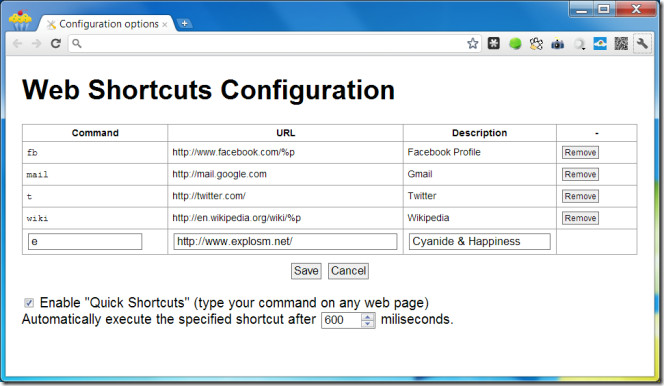Remove the fb Facebook shortcut
Image resolution: width=664 pixels, height=386 pixels.
[x=580, y=152]
